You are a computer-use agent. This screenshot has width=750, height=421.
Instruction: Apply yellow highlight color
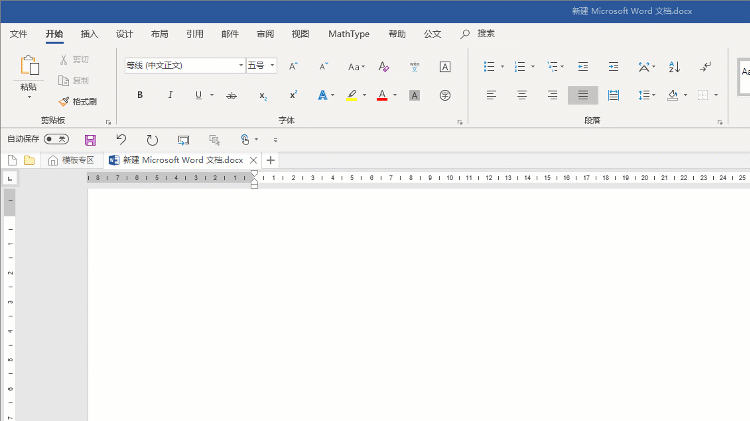[352, 95]
